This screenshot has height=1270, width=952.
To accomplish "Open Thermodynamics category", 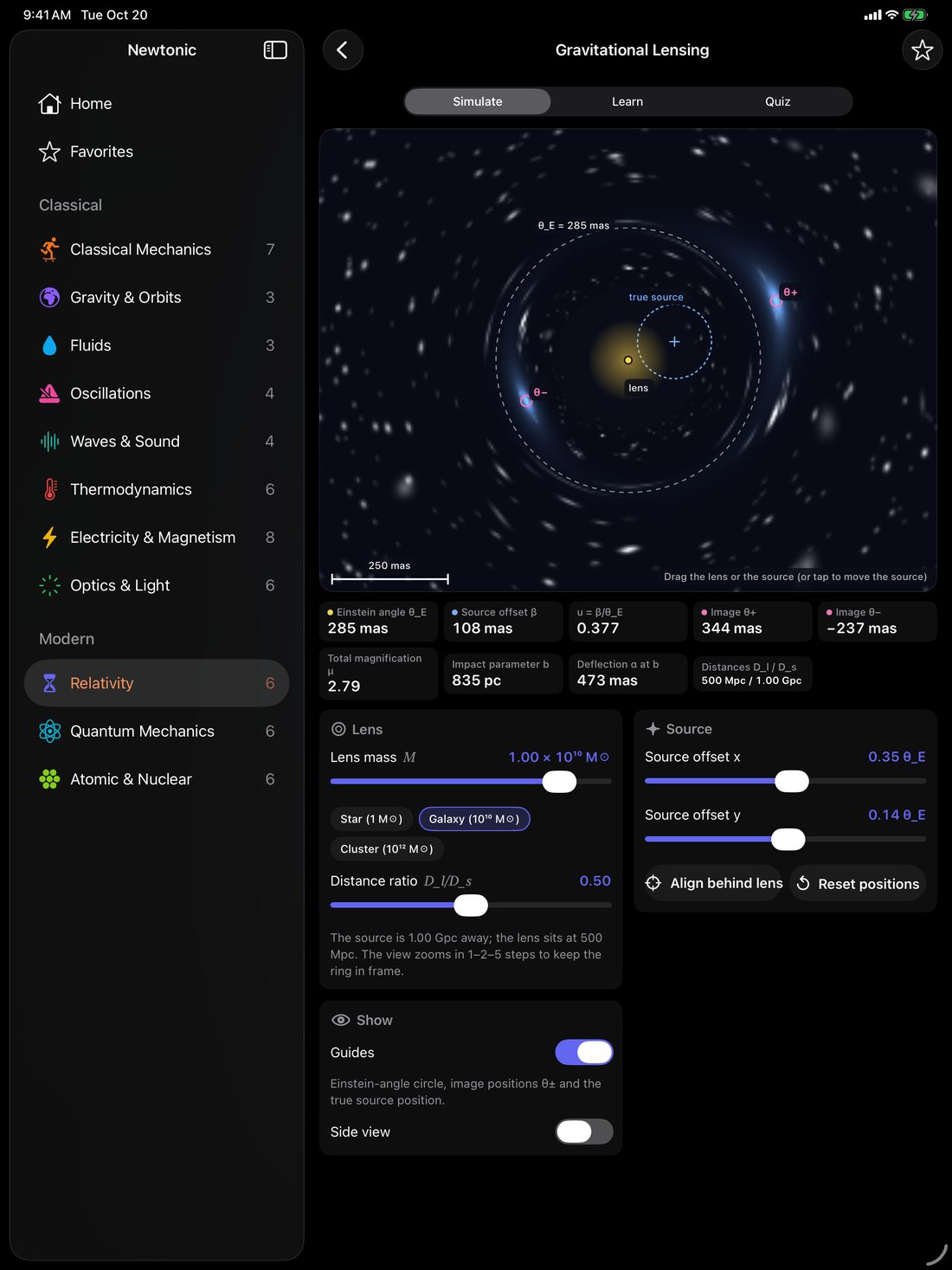I will pyautogui.click(x=157, y=489).
